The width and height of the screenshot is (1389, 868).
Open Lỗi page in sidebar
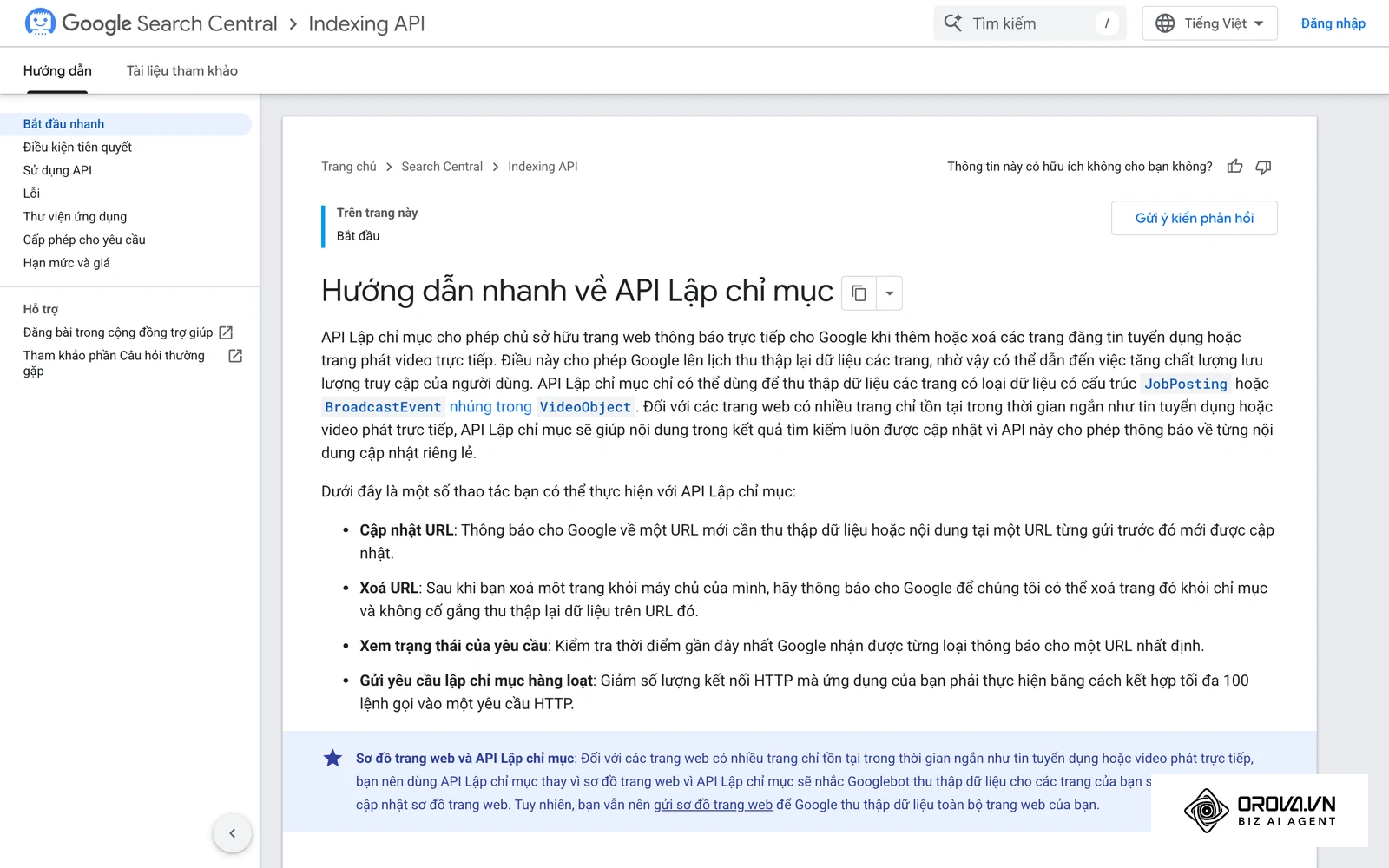(31, 194)
